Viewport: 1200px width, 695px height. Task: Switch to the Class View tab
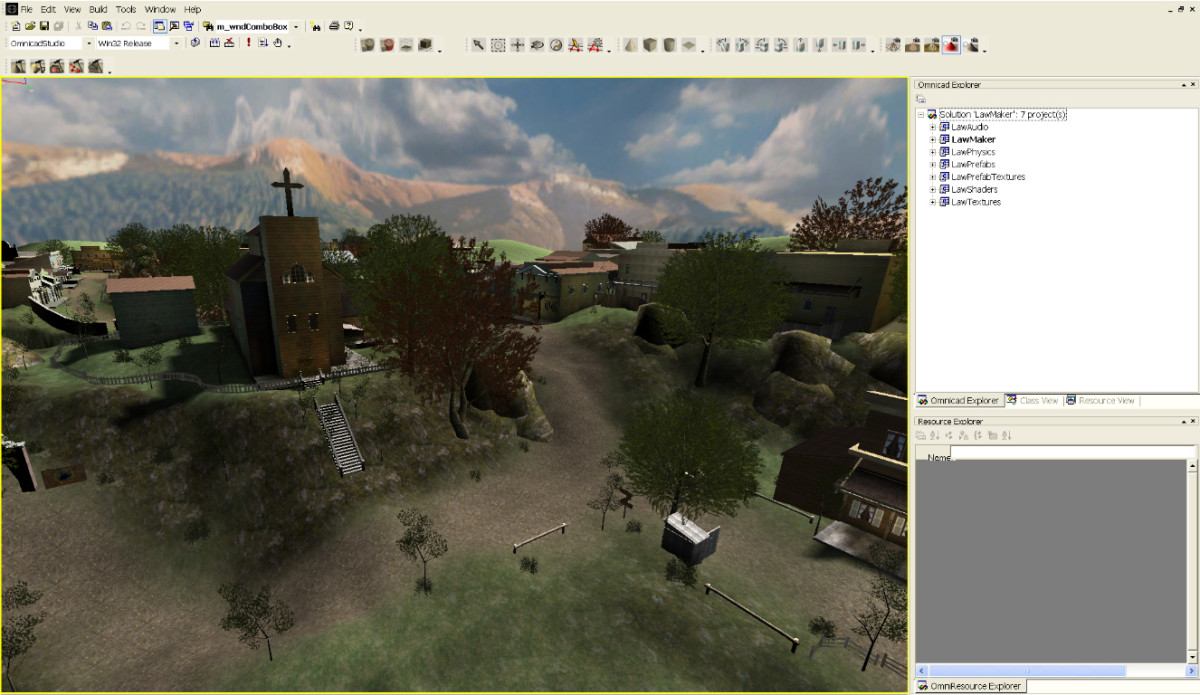1033,400
